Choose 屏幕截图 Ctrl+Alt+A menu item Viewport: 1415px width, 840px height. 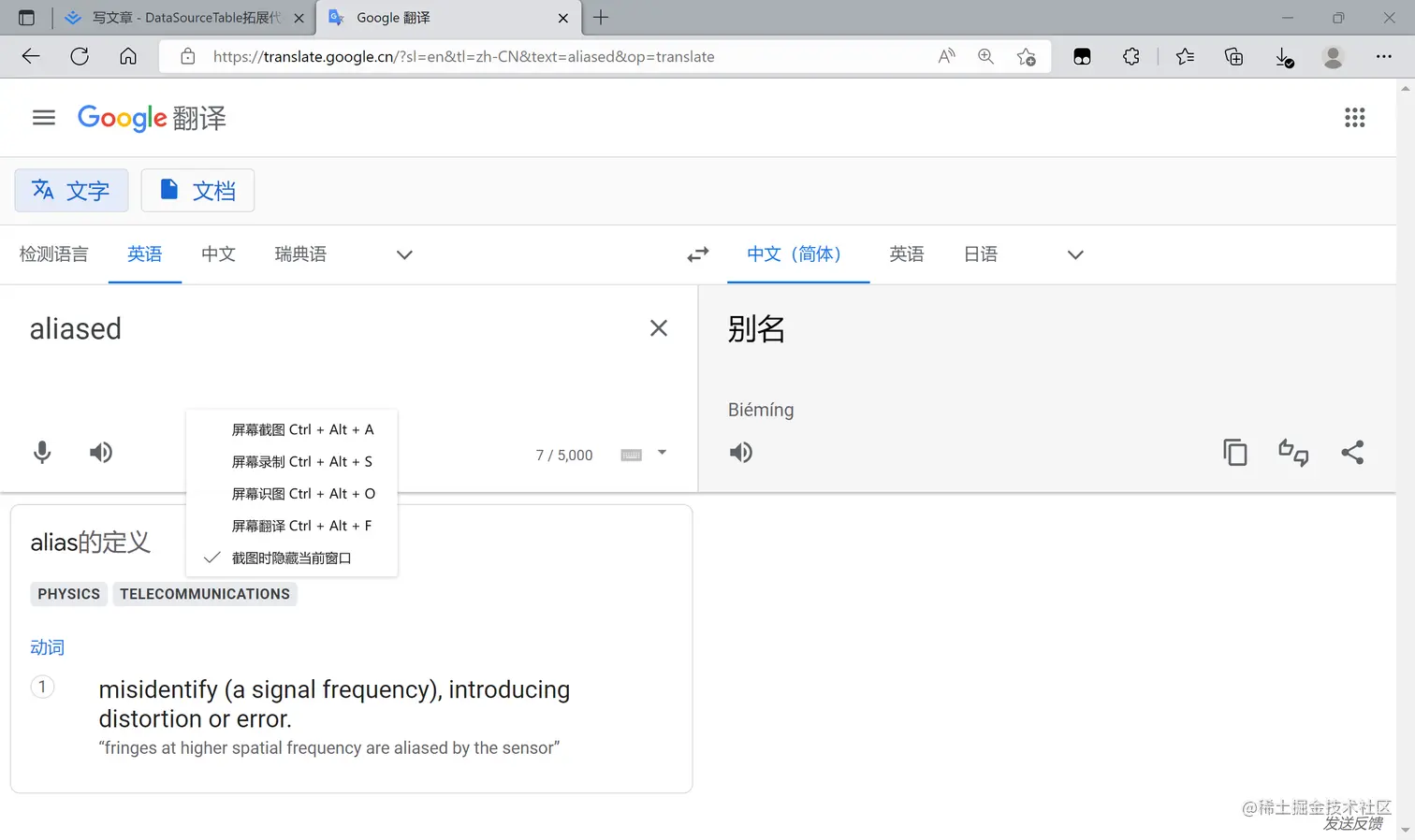(292, 429)
